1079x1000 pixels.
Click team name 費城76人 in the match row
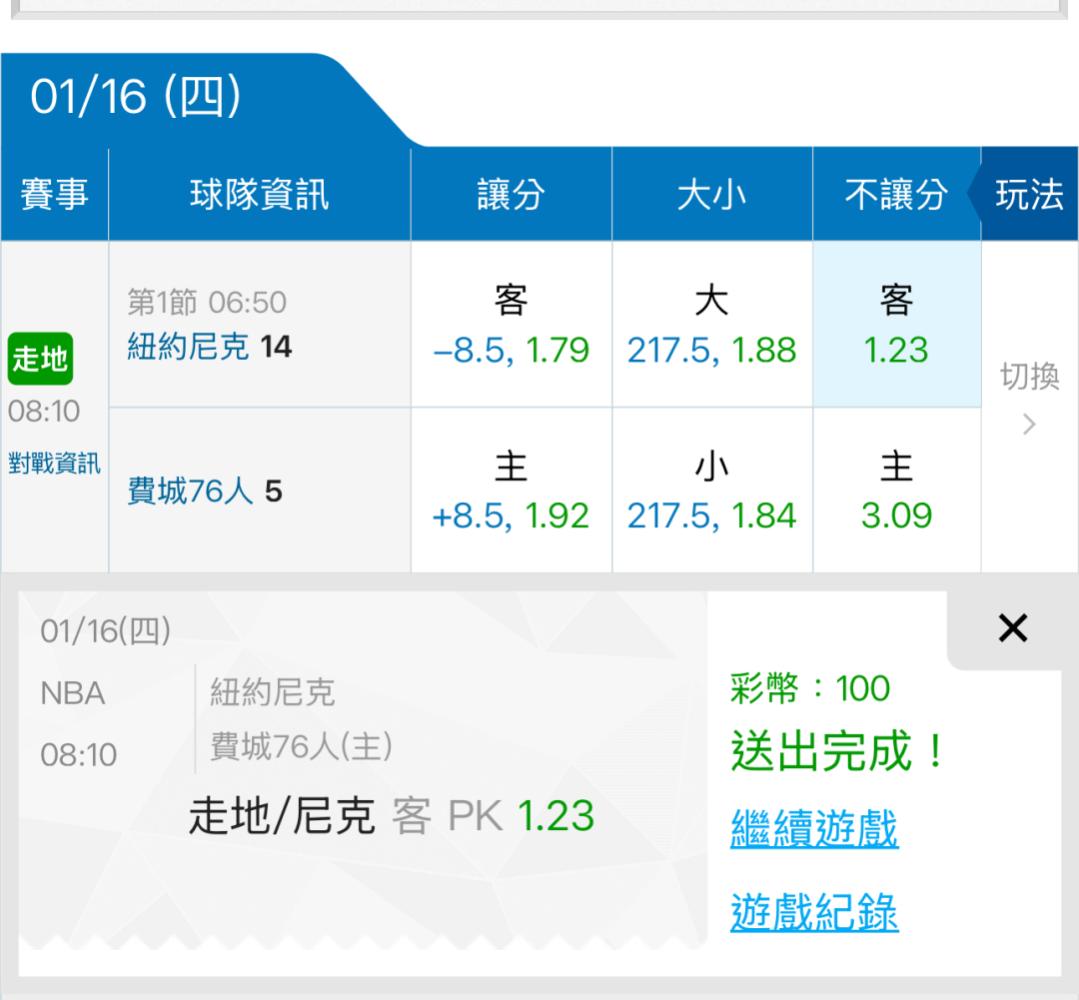(191, 491)
